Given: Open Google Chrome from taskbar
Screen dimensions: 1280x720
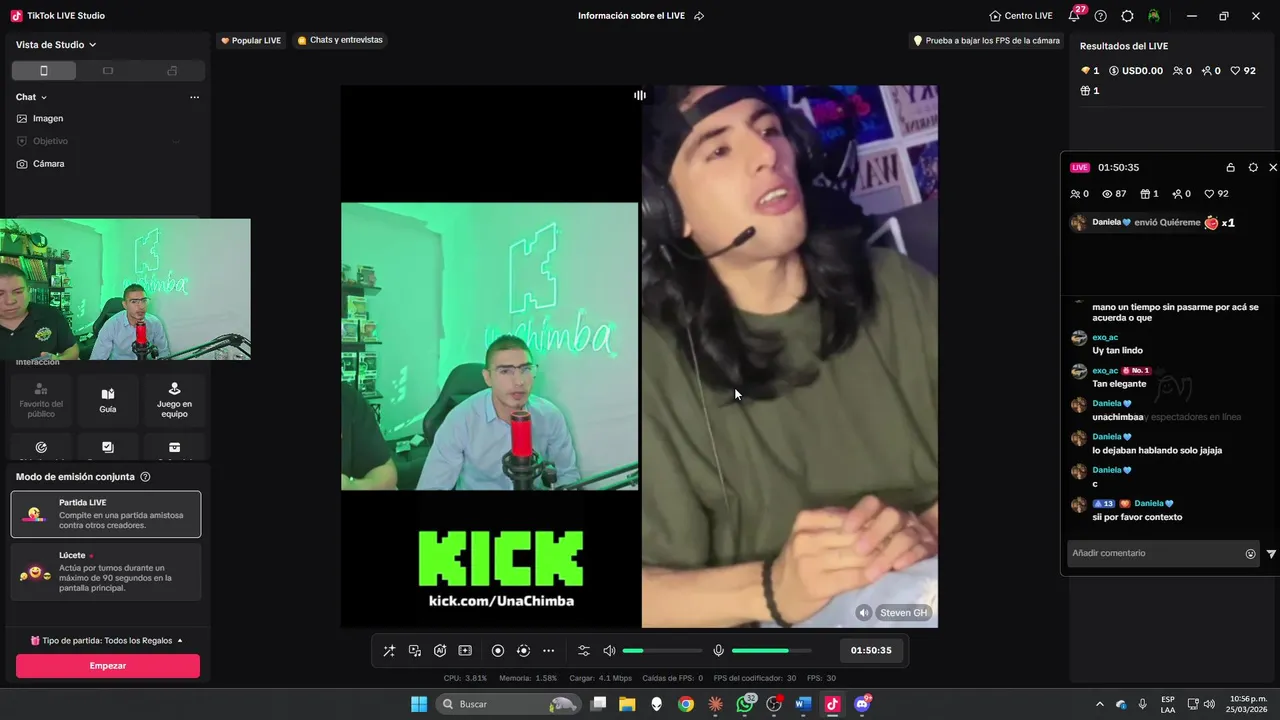Looking at the screenshot, I should click(x=686, y=704).
